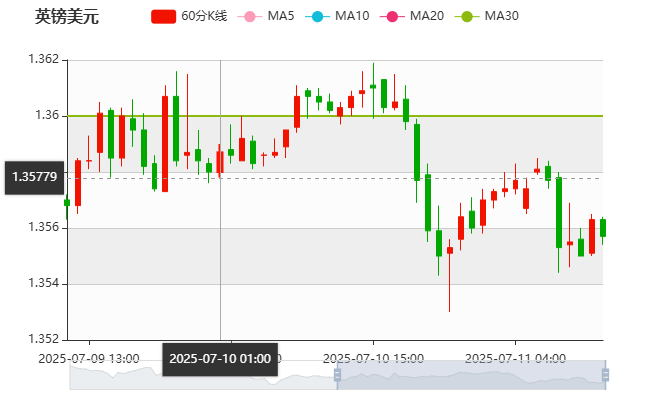
Task: Click the 2025-07-10 15:00 axis label
Action: tap(373, 359)
